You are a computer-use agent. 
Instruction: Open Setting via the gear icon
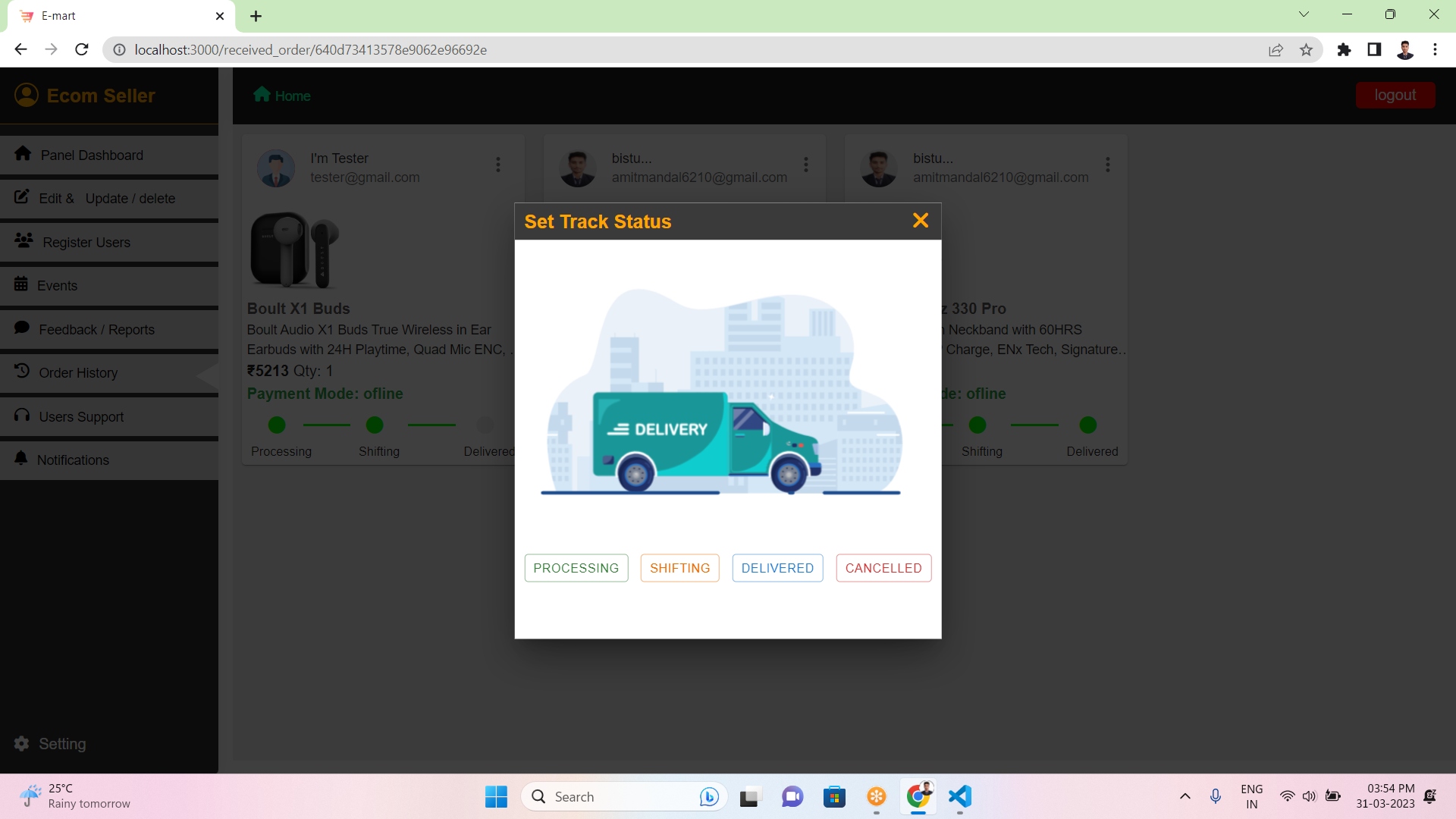coord(22,744)
